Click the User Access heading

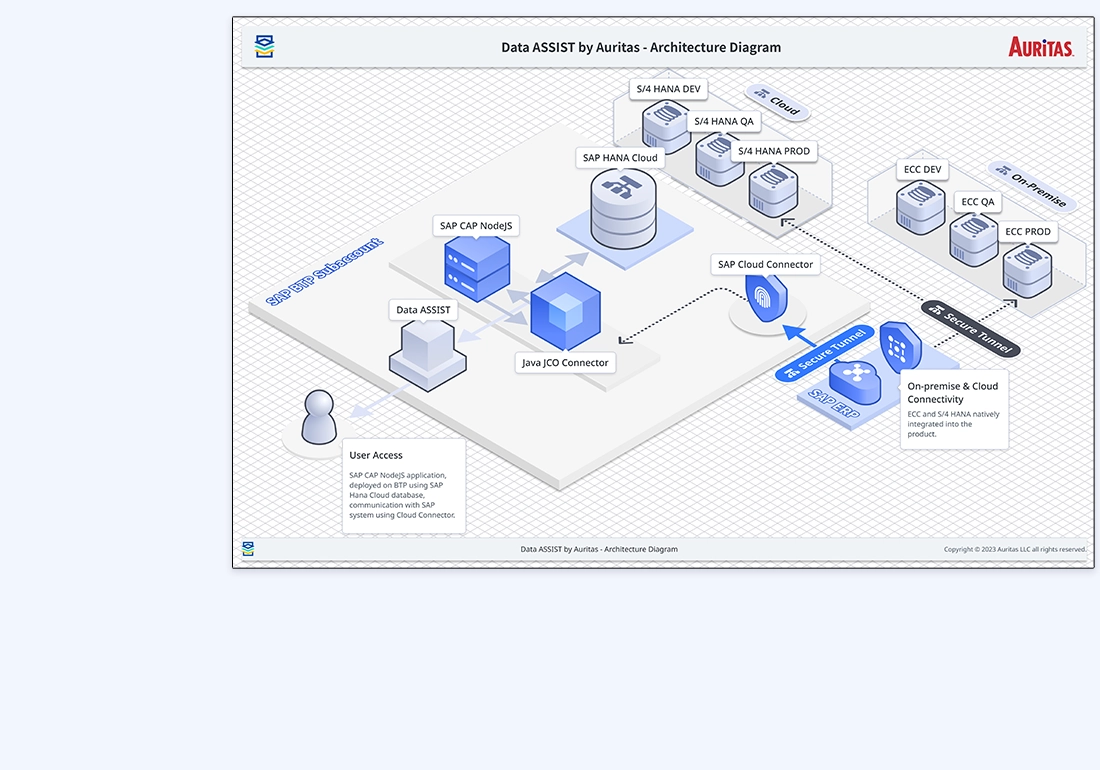[376, 455]
